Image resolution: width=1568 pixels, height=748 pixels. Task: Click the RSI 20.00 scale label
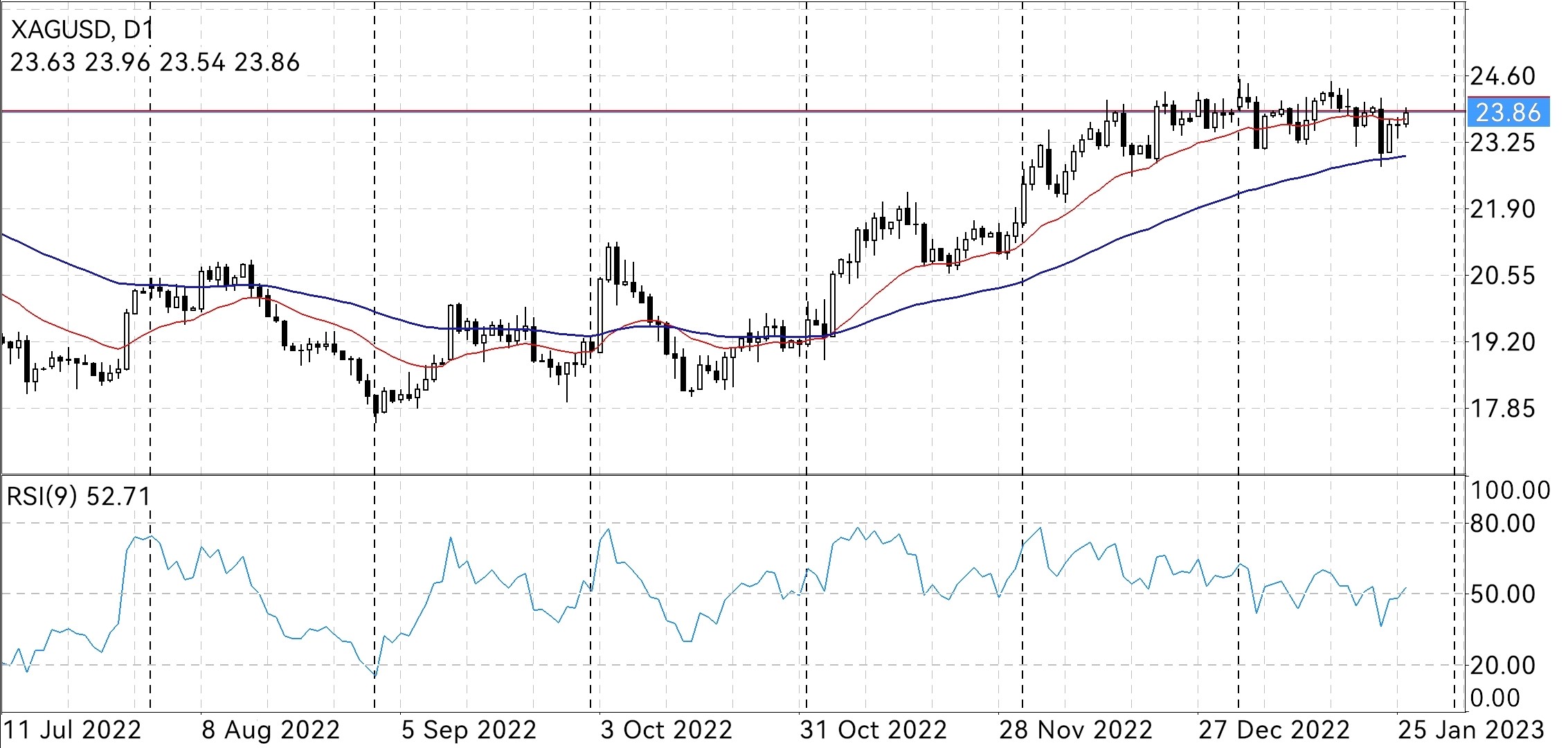(x=1502, y=666)
